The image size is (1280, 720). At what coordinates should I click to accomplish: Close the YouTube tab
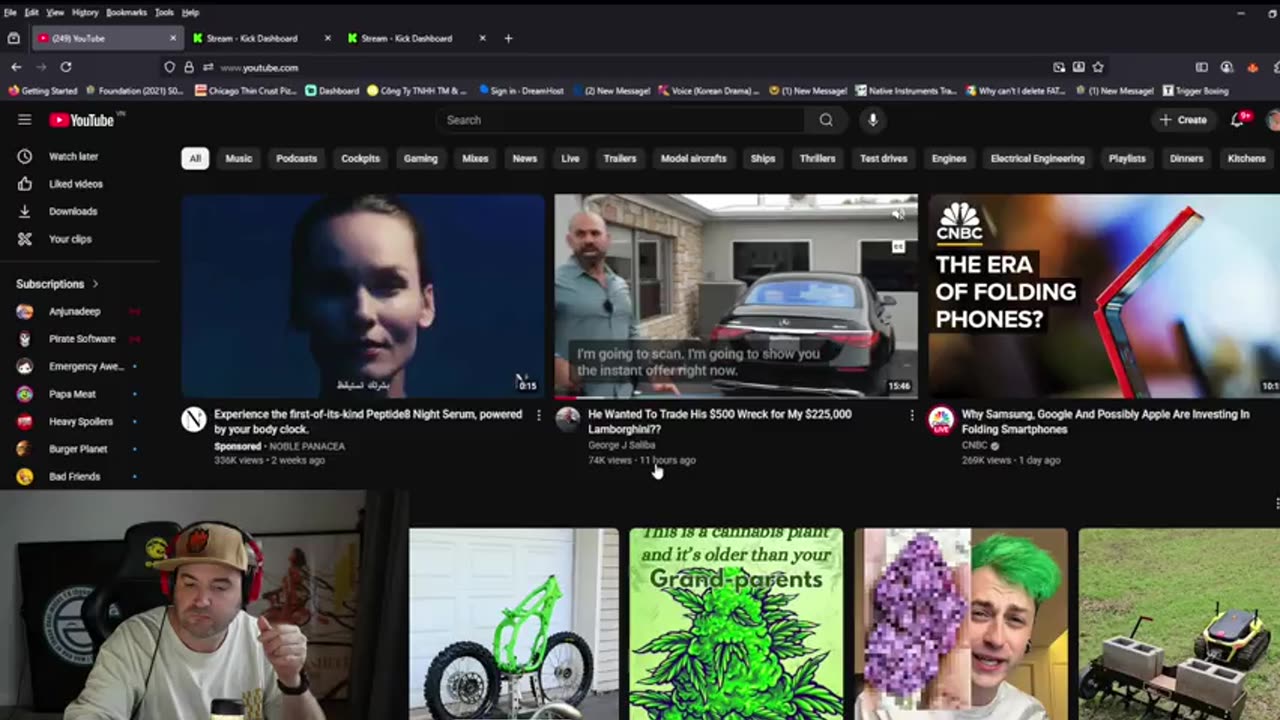[x=172, y=38]
